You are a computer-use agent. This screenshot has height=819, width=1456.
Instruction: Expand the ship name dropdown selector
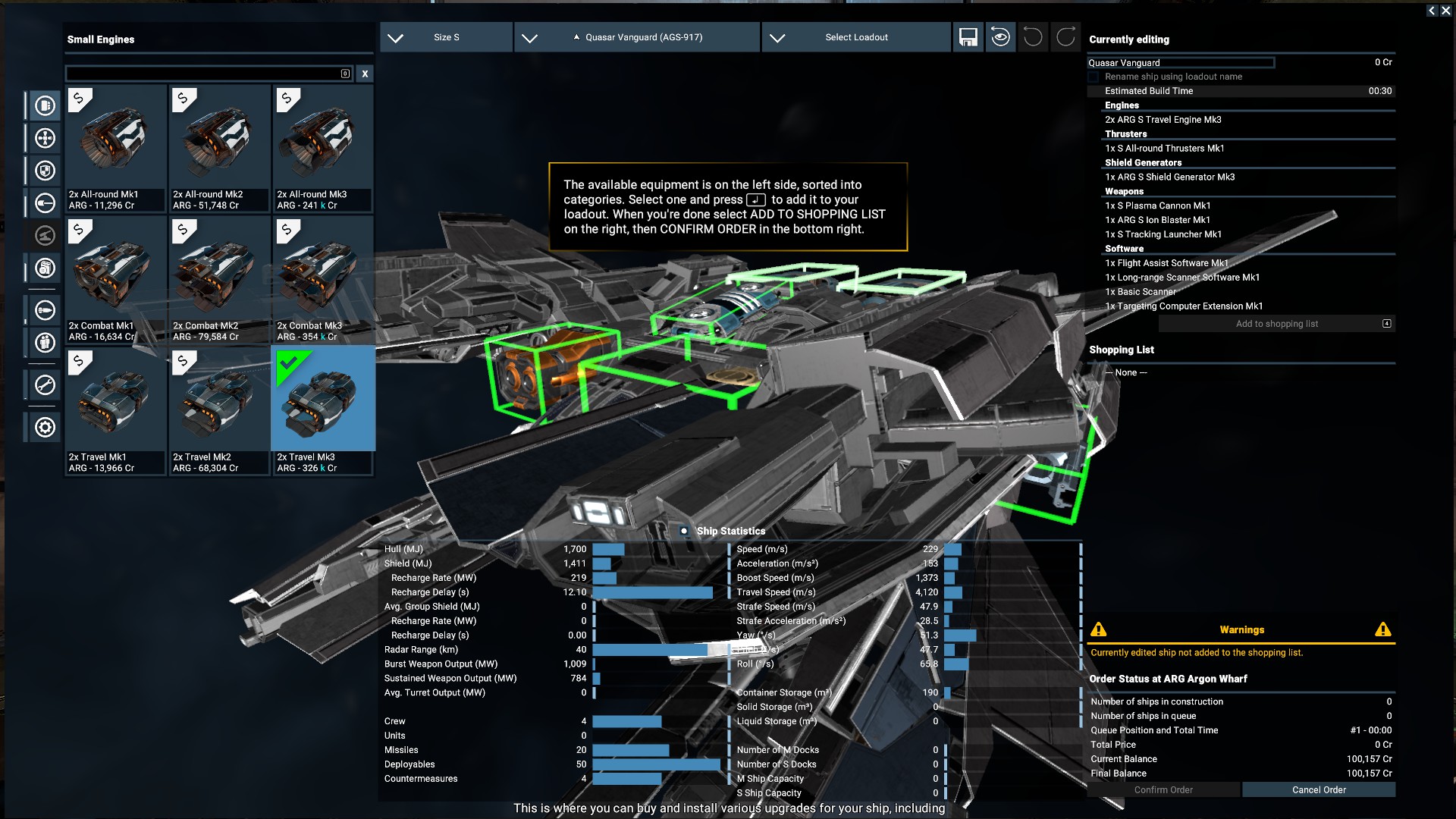[530, 38]
